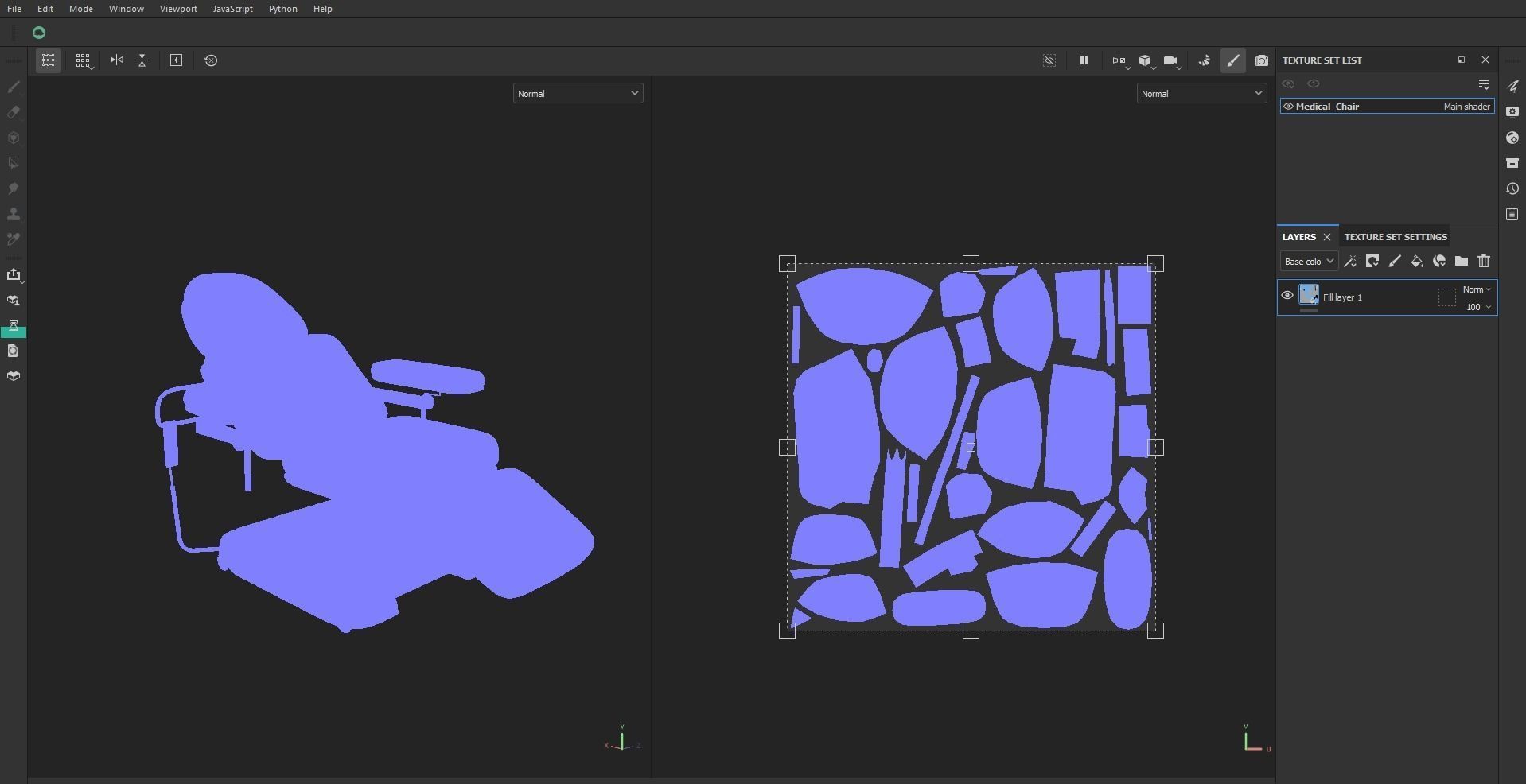Toggle visibility of the Medical_Chair texture set
The width and height of the screenshot is (1526, 784).
pos(1288,107)
